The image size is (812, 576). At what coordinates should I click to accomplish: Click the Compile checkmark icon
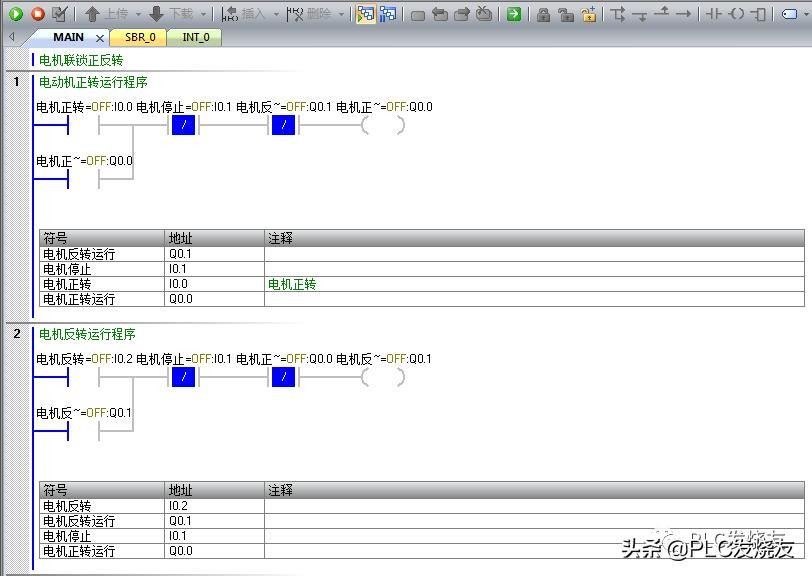click(60, 14)
